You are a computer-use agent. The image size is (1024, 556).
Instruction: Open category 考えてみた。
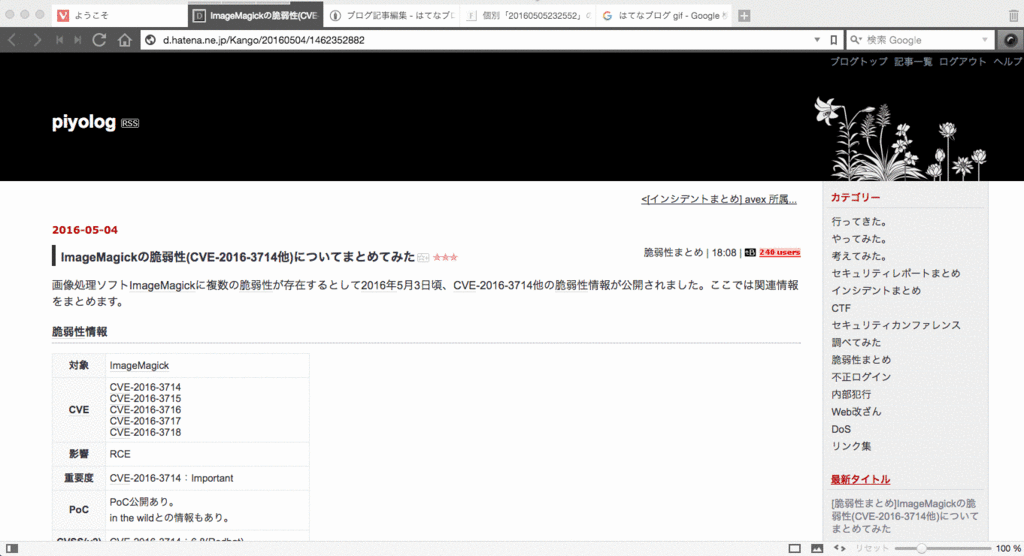point(859,256)
